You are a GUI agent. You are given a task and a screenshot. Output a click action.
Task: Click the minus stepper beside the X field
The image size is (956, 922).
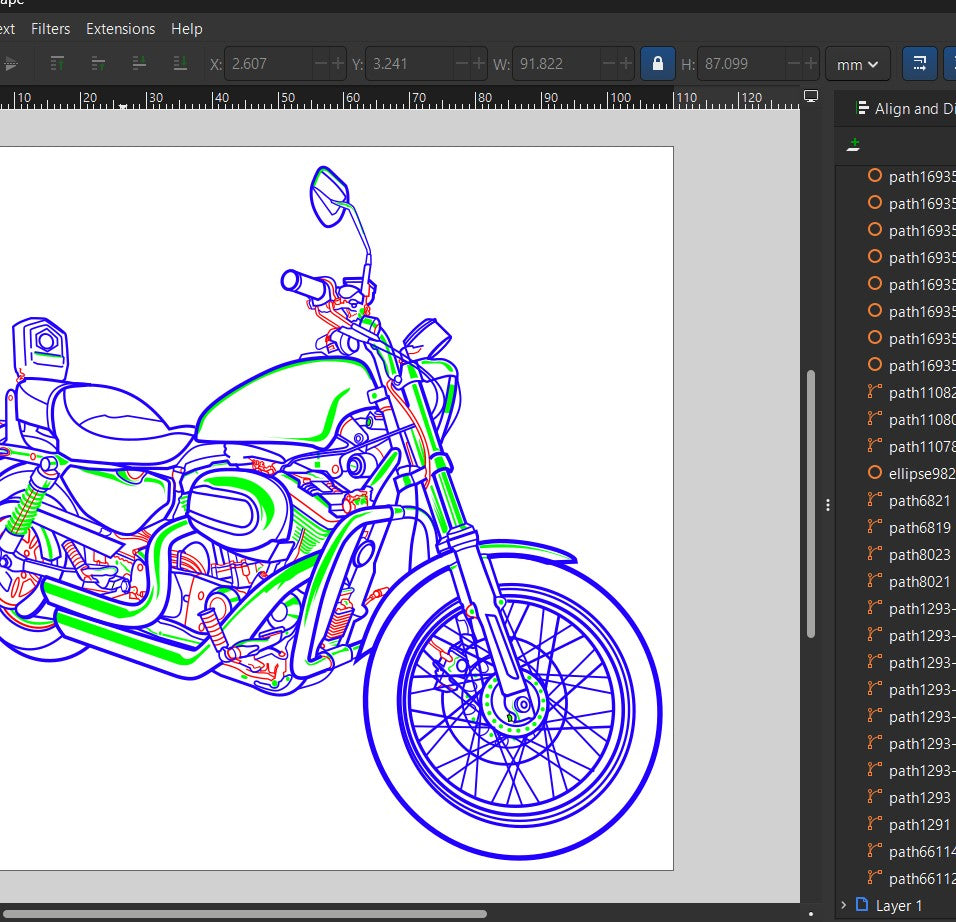tap(321, 63)
